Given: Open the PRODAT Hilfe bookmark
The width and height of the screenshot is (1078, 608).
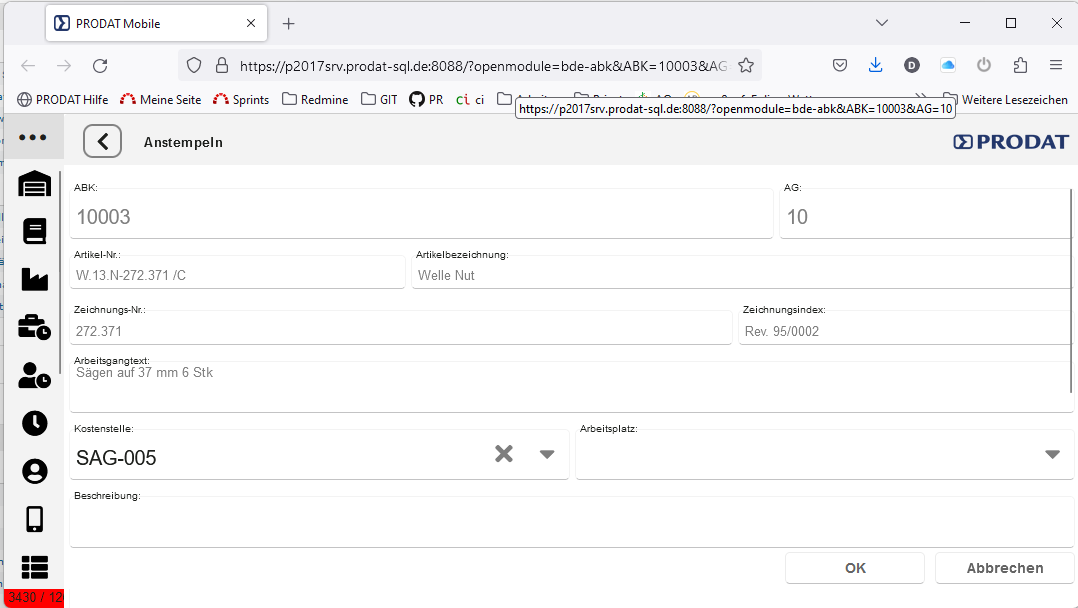Looking at the screenshot, I should 63,99.
